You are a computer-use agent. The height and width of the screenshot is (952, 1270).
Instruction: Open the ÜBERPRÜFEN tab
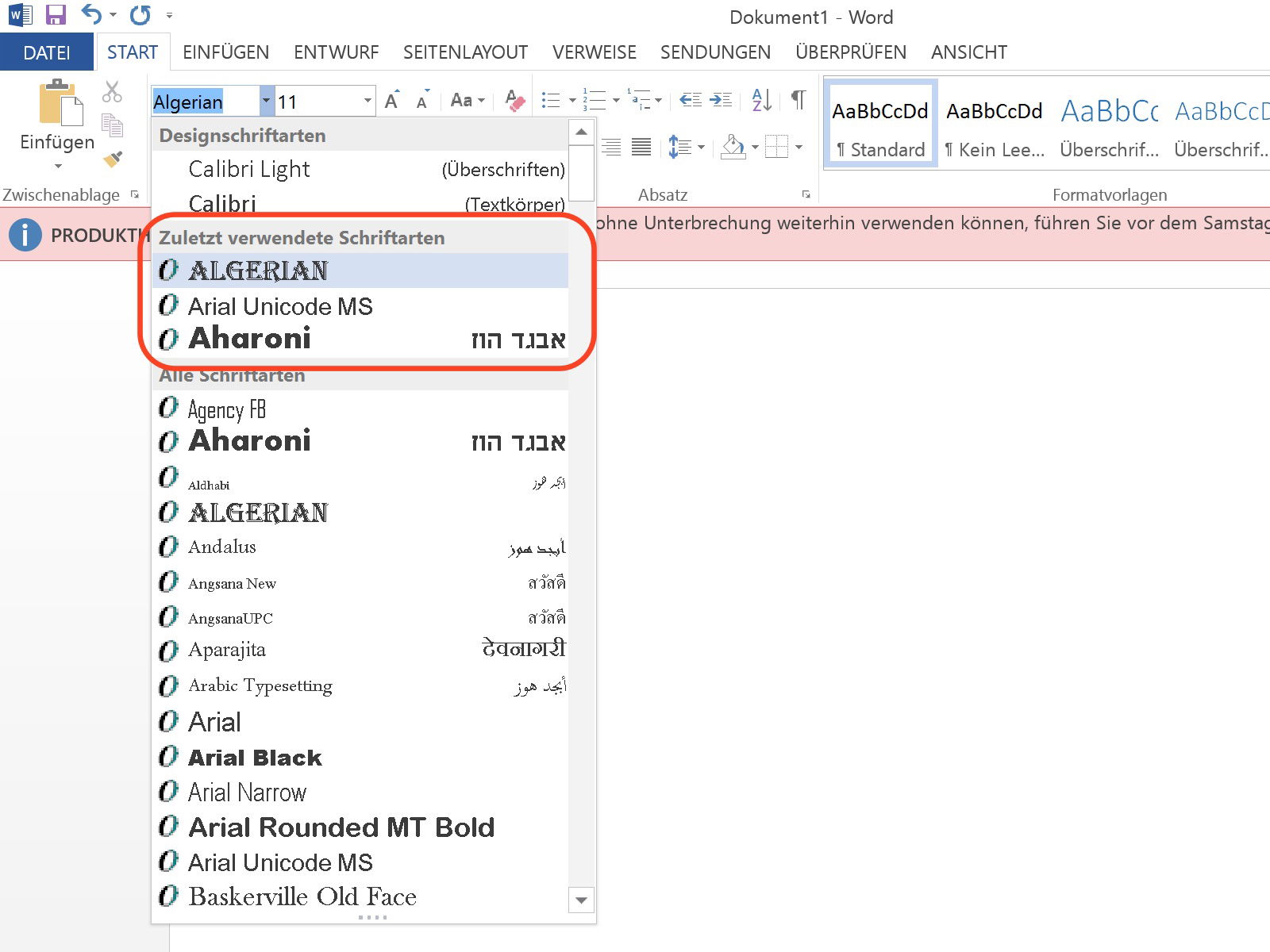point(851,52)
